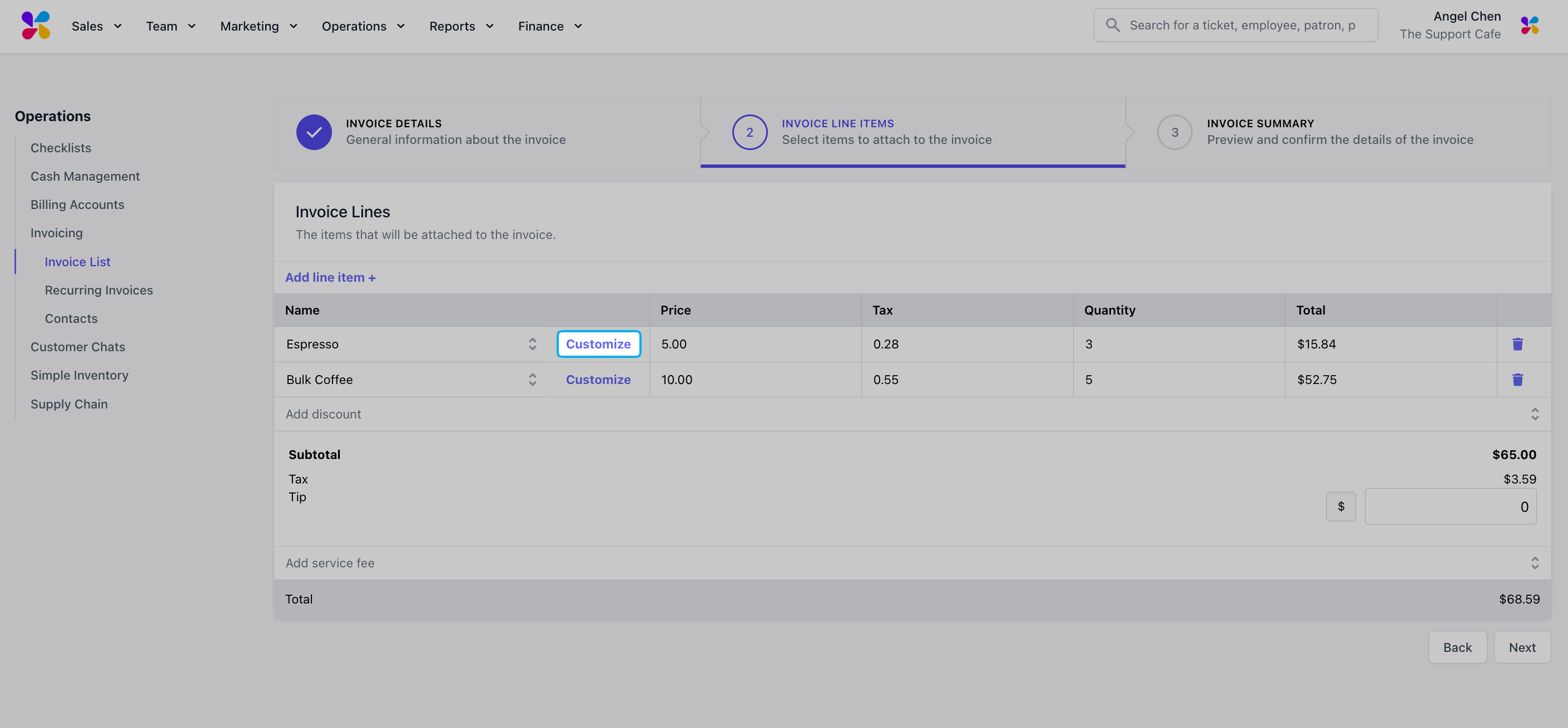This screenshot has height=728, width=1568.
Task: Open the Operations menu
Action: pos(364,26)
